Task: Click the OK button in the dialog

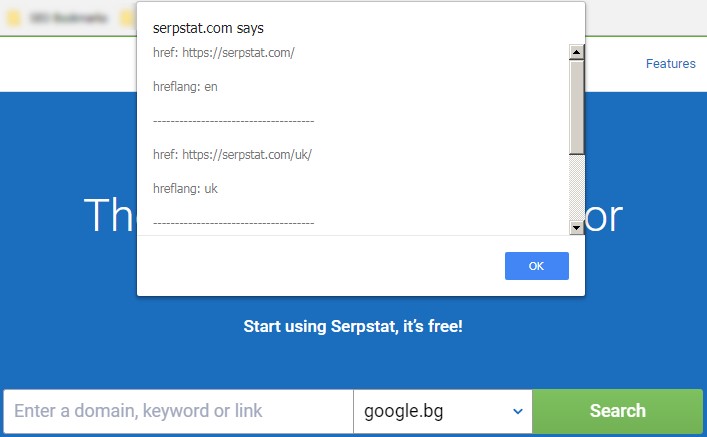Action: (537, 266)
